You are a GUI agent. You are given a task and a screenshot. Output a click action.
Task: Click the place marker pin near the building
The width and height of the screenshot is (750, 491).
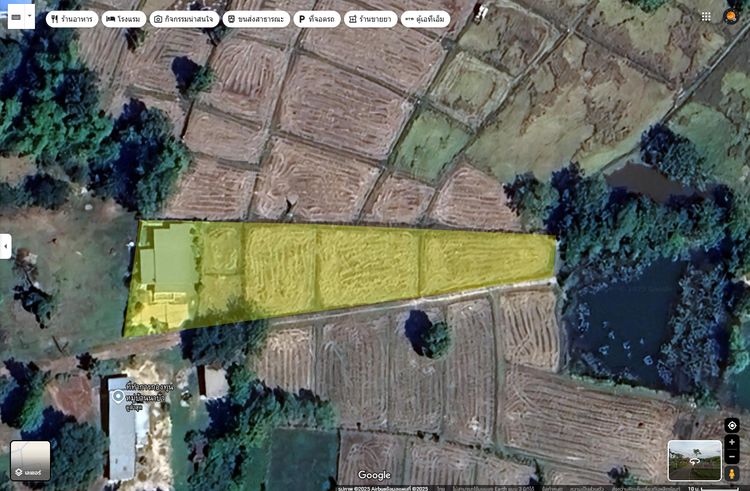(x=118, y=398)
